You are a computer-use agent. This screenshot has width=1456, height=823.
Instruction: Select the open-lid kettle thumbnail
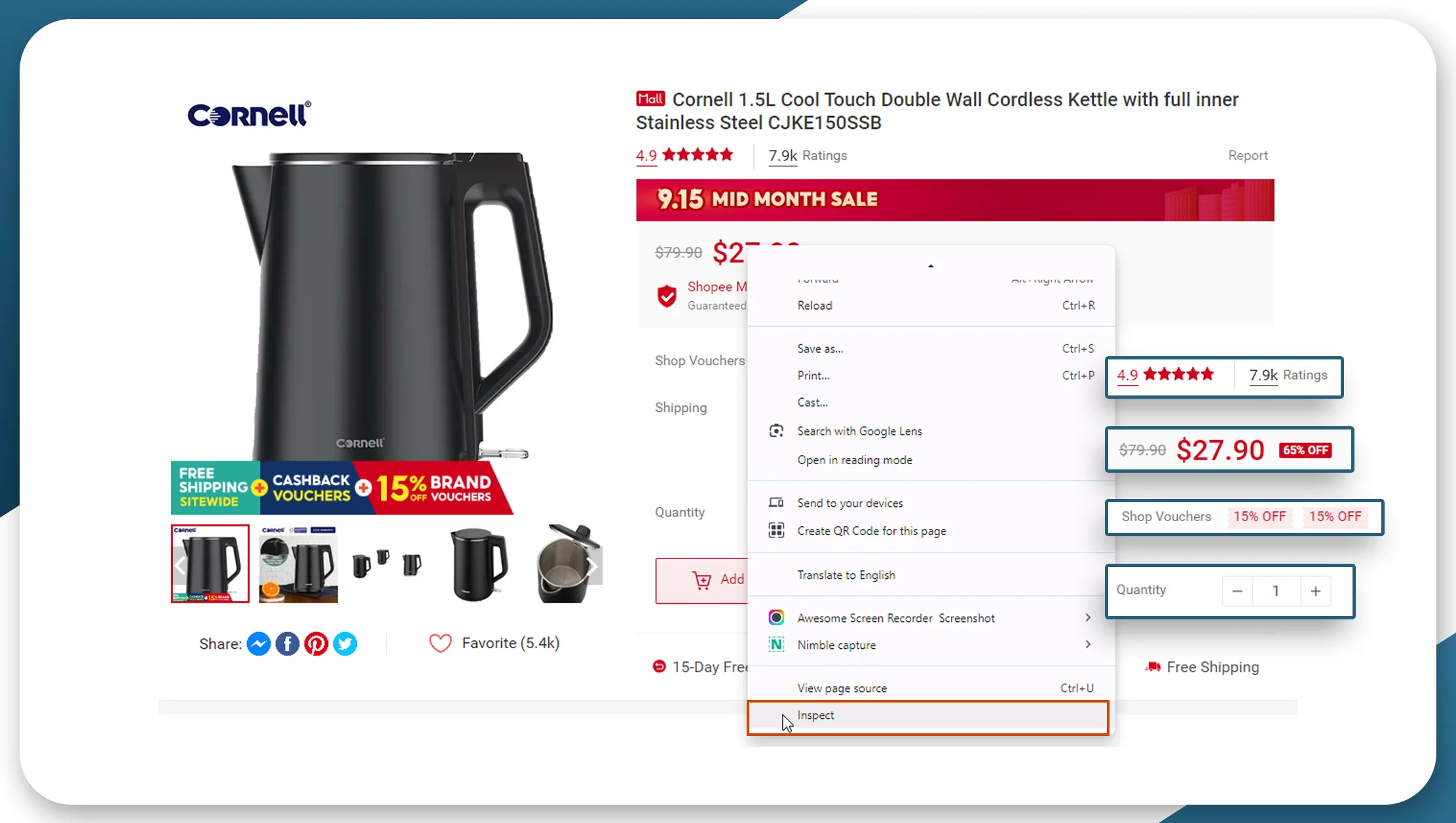pos(567,564)
